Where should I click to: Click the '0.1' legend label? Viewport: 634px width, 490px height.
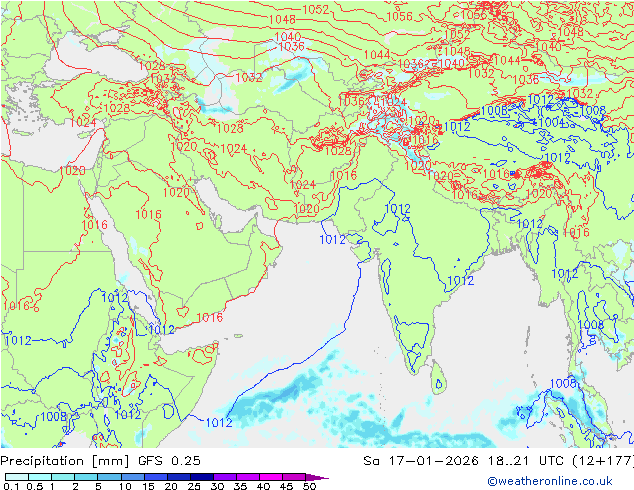click(x=11, y=486)
